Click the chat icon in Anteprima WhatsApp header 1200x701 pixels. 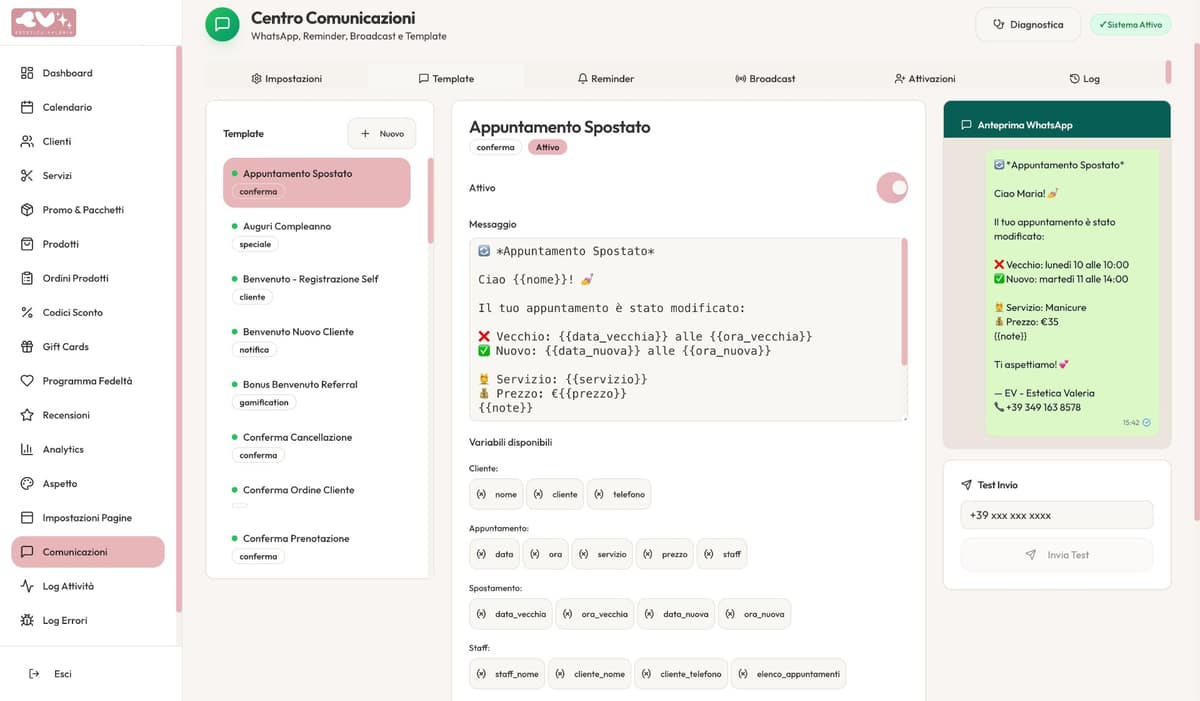click(x=966, y=125)
